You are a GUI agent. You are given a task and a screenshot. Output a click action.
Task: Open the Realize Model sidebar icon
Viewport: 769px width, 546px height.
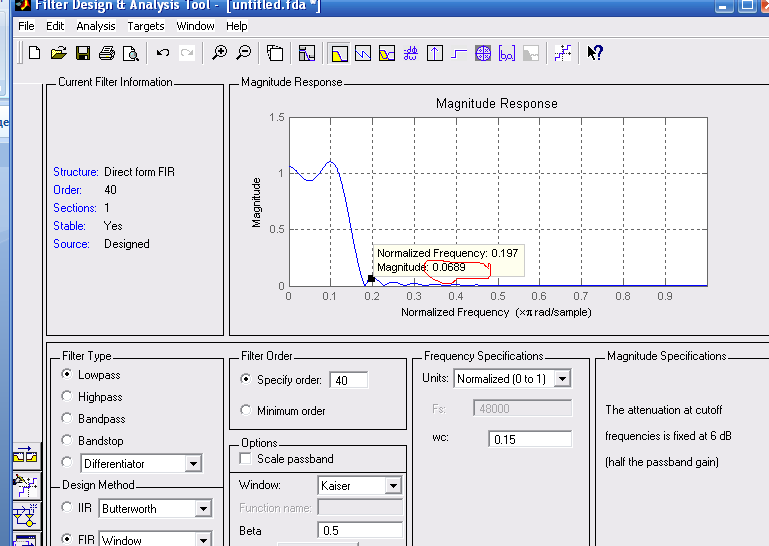(25, 515)
